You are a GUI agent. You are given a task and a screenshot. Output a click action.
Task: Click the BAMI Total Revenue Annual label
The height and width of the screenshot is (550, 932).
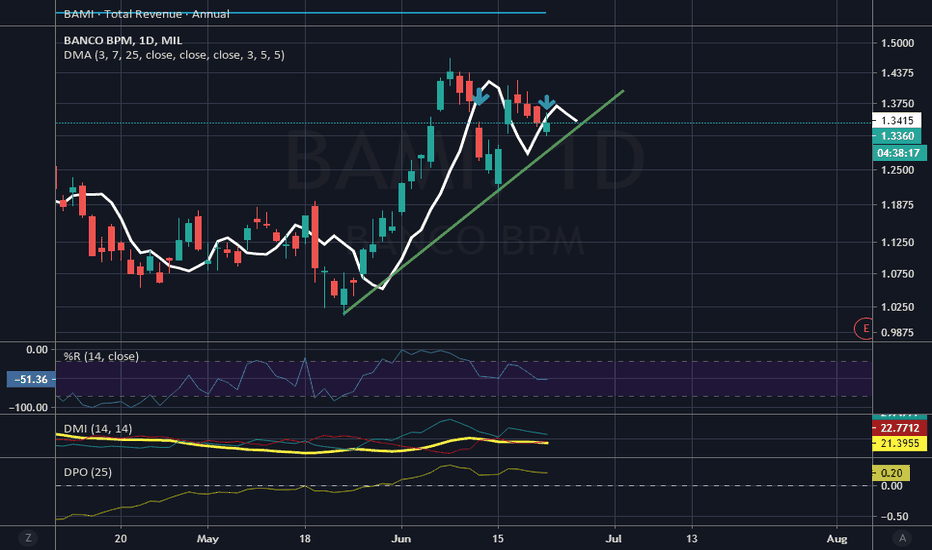coord(146,14)
